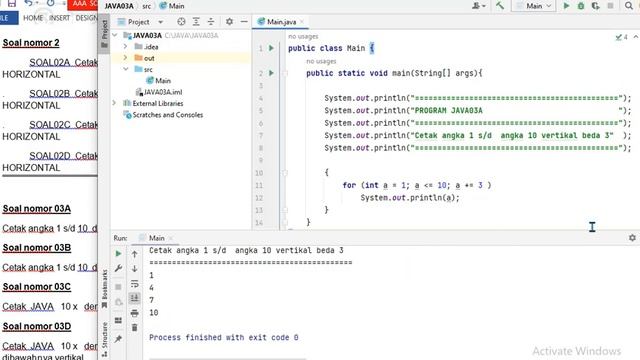Open the Main run configuration dropdown

[x=533, y=6]
